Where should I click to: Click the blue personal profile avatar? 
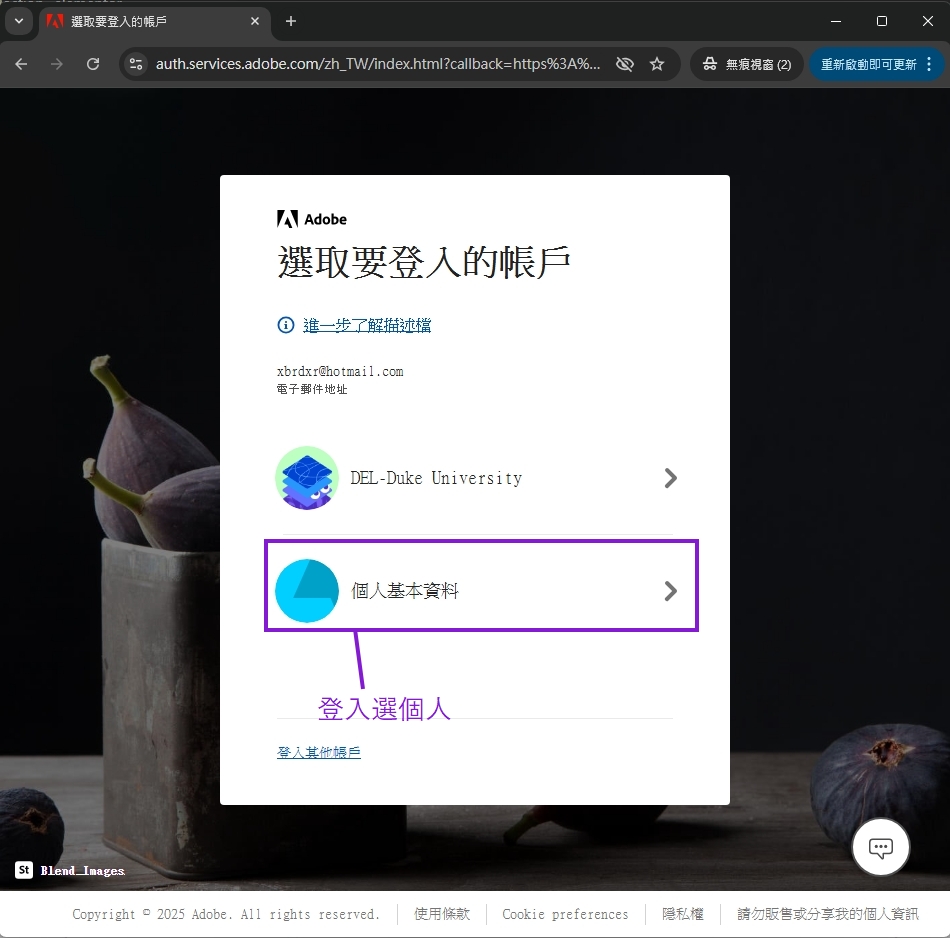[307, 591]
